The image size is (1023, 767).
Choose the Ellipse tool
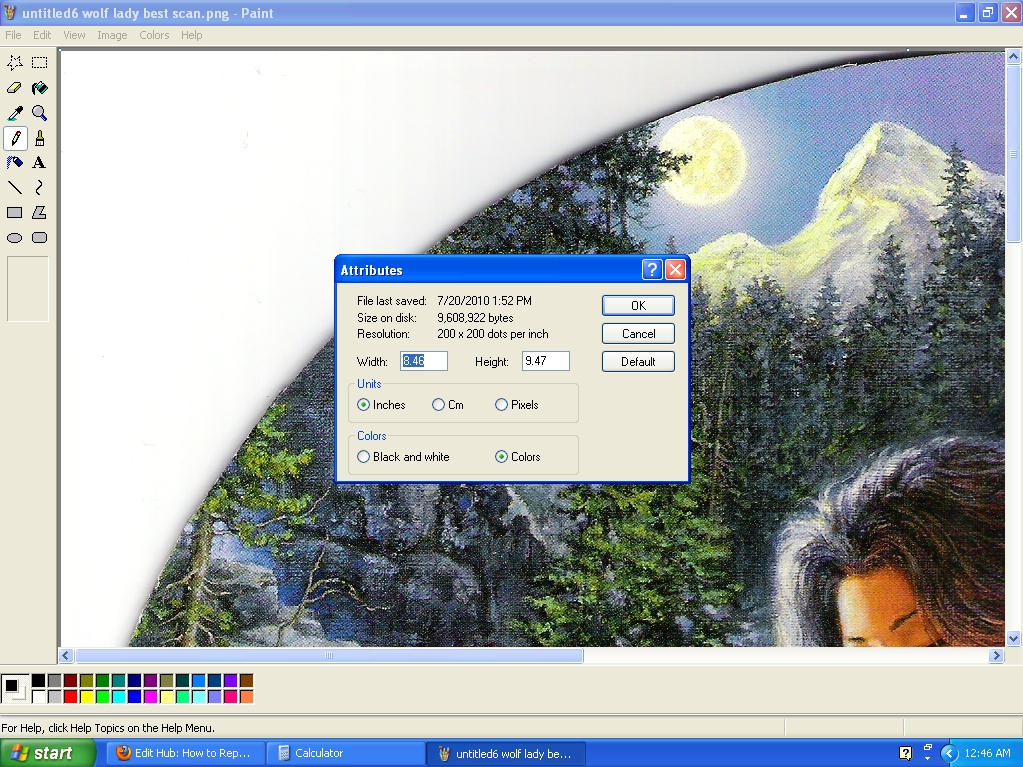pyautogui.click(x=15, y=238)
